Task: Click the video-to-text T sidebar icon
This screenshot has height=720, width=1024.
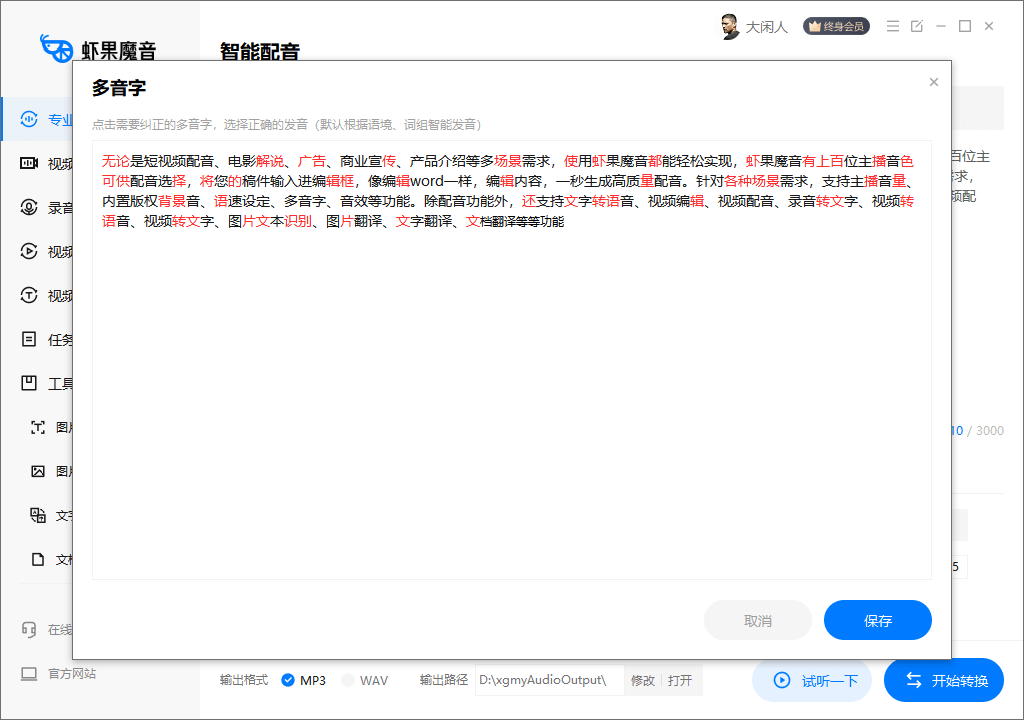Action: click(29, 295)
